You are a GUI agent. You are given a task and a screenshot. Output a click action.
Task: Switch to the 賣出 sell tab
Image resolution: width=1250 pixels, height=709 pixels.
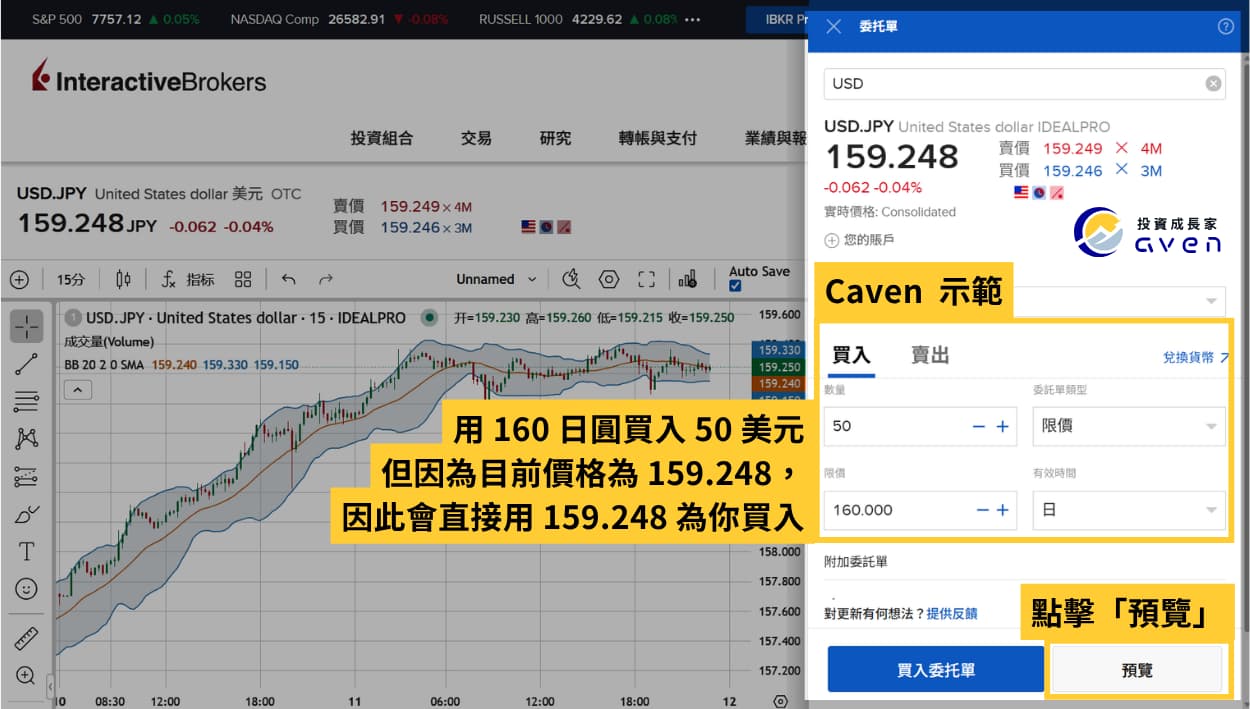(x=930, y=355)
